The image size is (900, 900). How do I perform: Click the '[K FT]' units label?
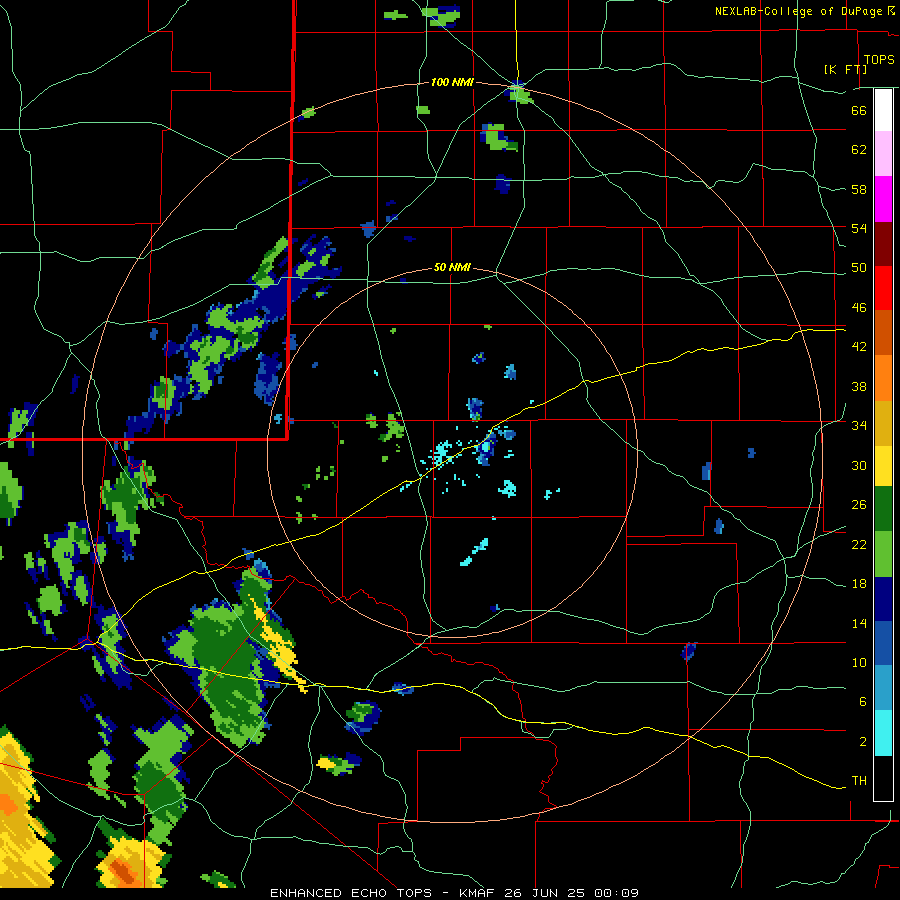845,69
